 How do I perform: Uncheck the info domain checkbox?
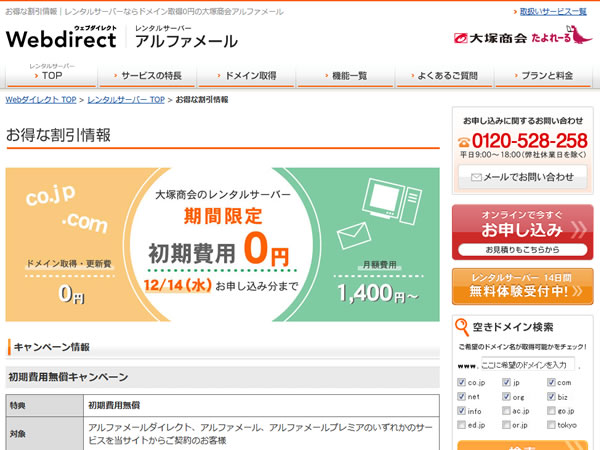pos(461,411)
